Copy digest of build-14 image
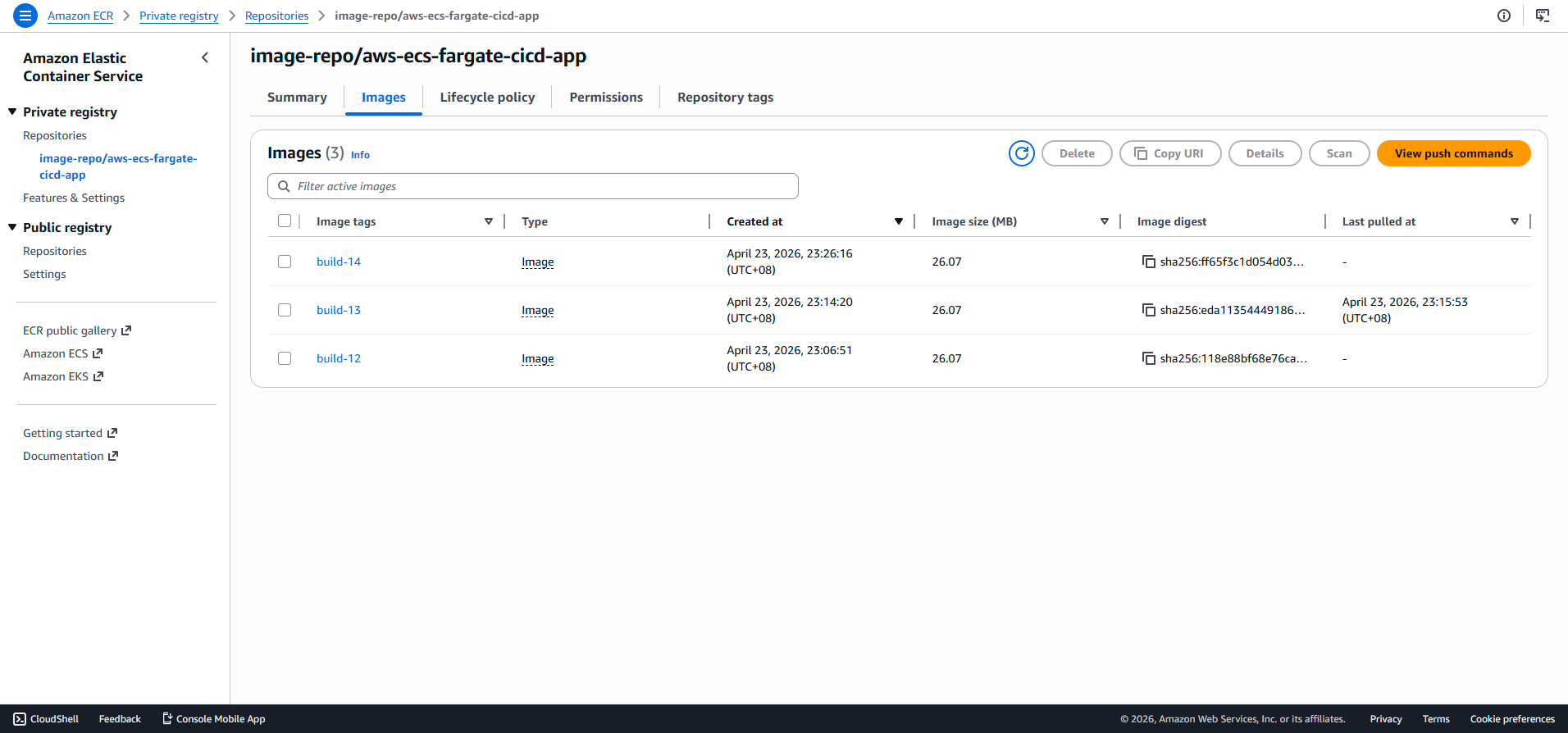 click(1149, 262)
